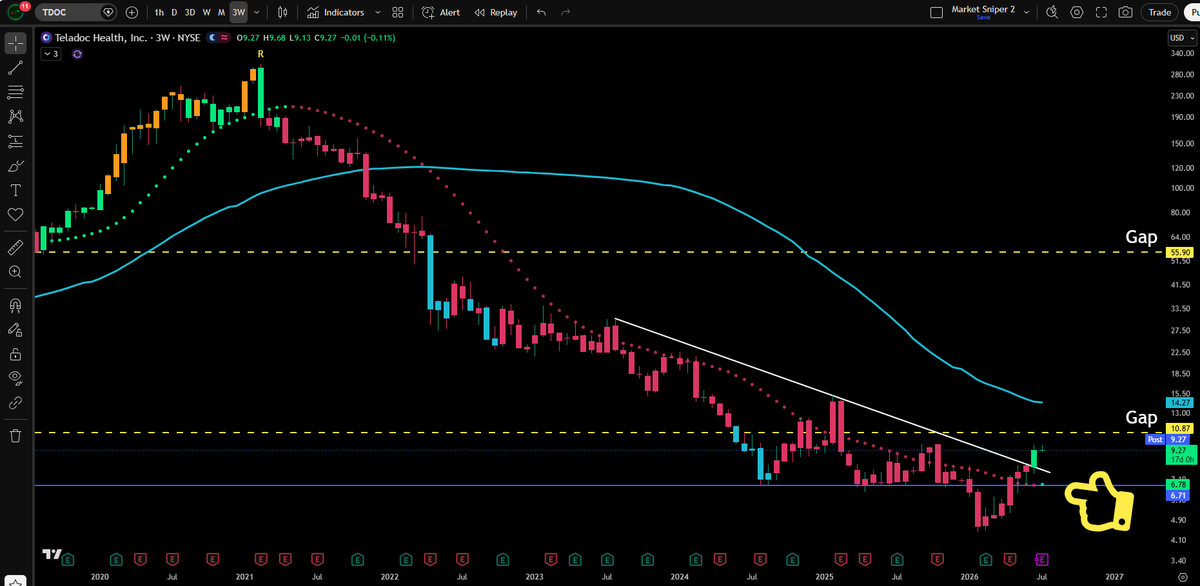
Task: Toggle stay in drawing mode
Action: (15, 329)
